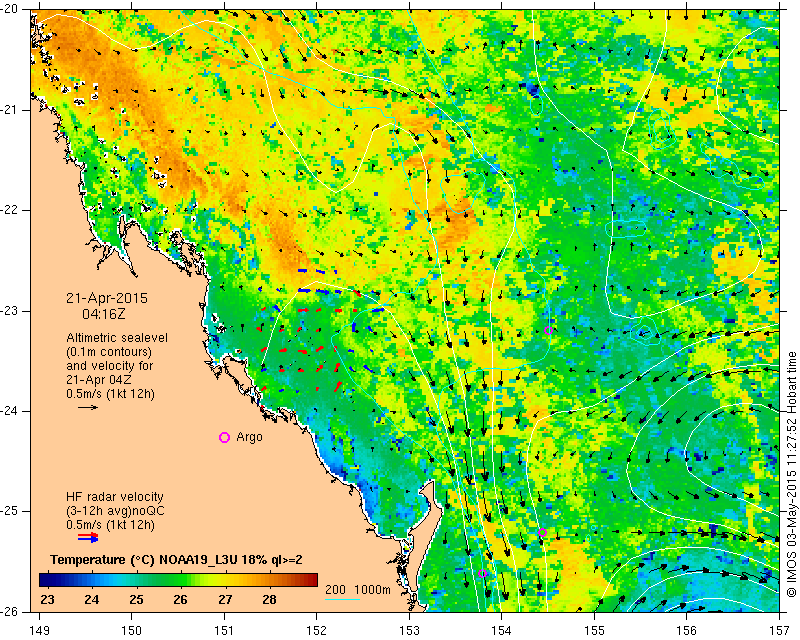Image resolution: width=800 pixels, height=640 pixels.
Task: Click the "1000m" depth contour label
Action: tap(372, 589)
